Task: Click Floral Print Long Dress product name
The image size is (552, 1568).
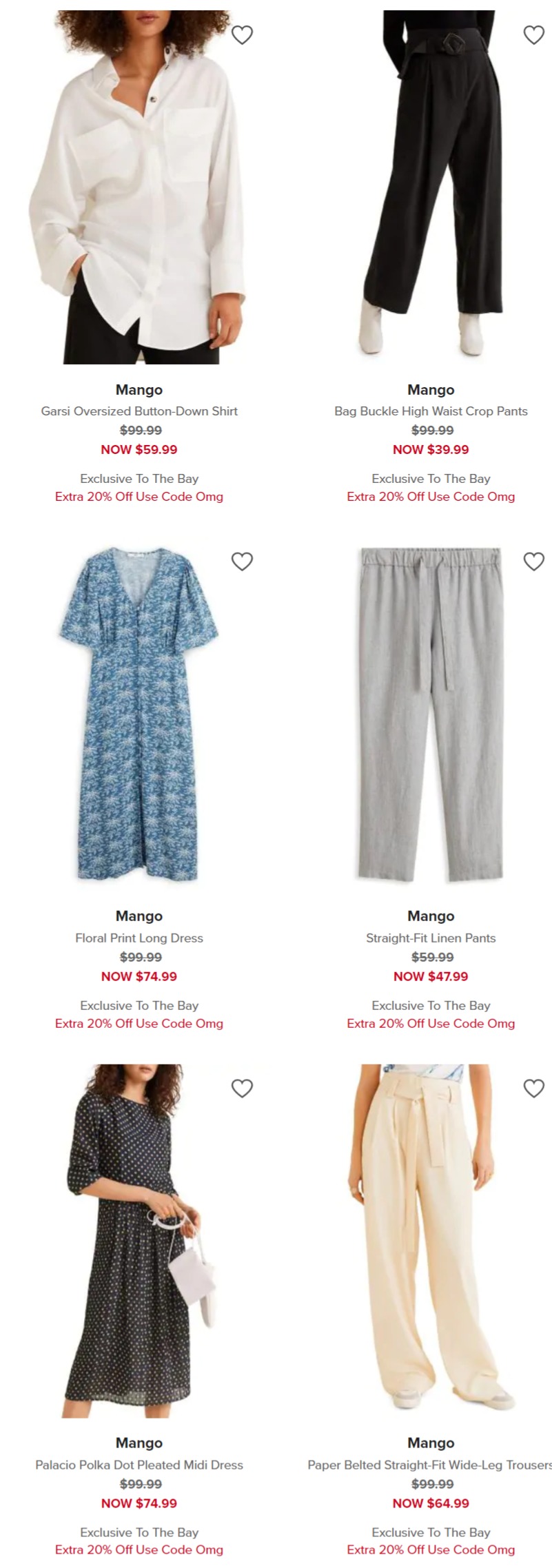Action: pyautogui.click(x=139, y=938)
